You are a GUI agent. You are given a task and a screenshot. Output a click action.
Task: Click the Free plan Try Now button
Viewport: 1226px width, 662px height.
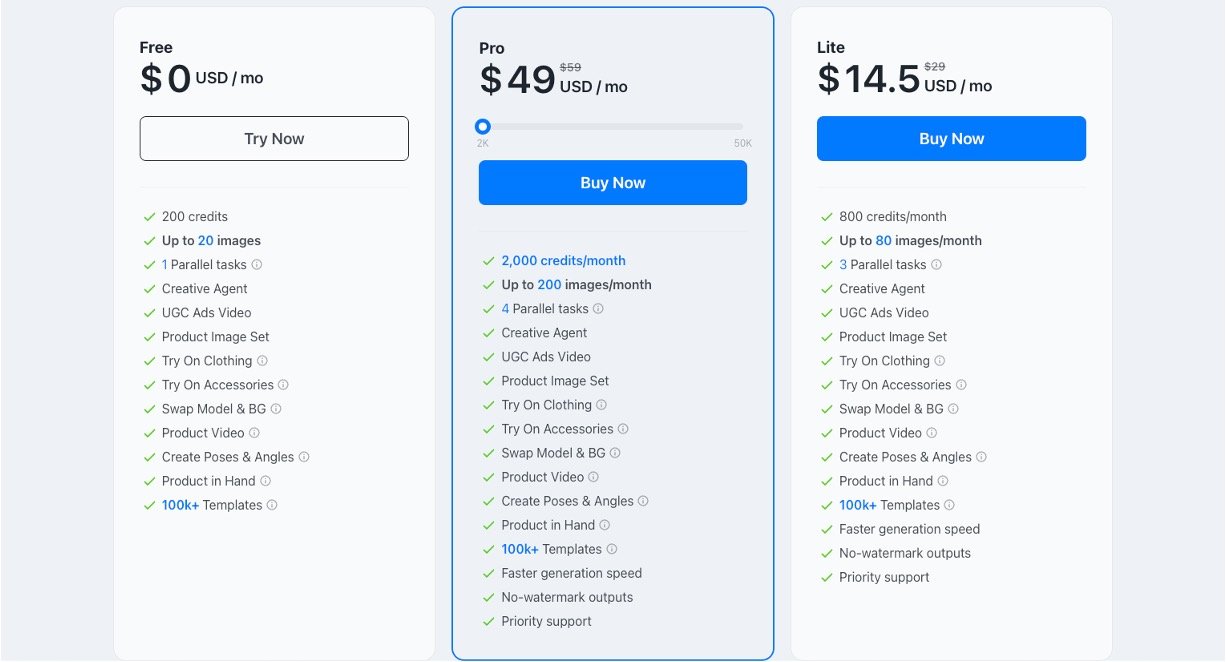(274, 139)
